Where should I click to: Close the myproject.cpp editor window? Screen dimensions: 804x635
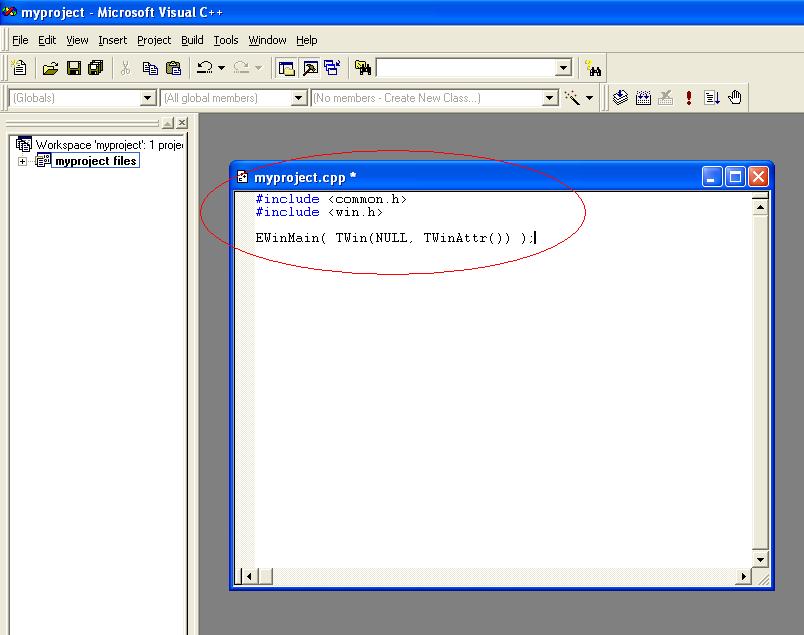[x=758, y=177]
